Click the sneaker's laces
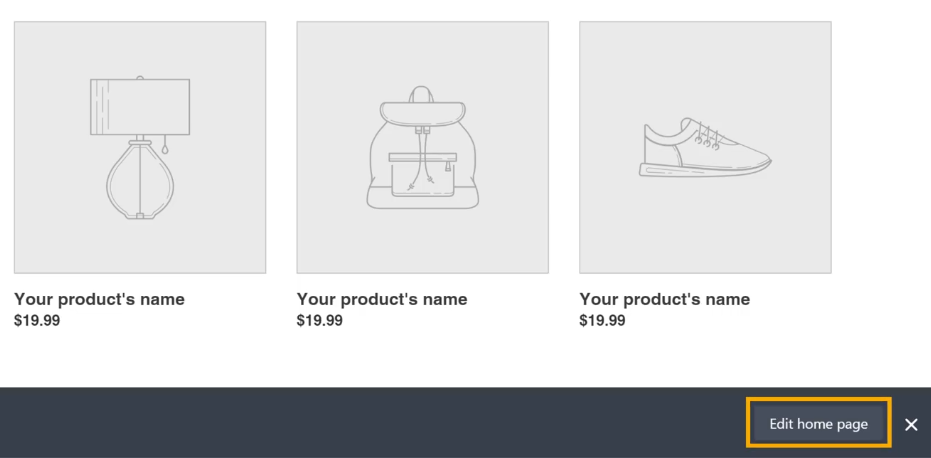 [707, 136]
